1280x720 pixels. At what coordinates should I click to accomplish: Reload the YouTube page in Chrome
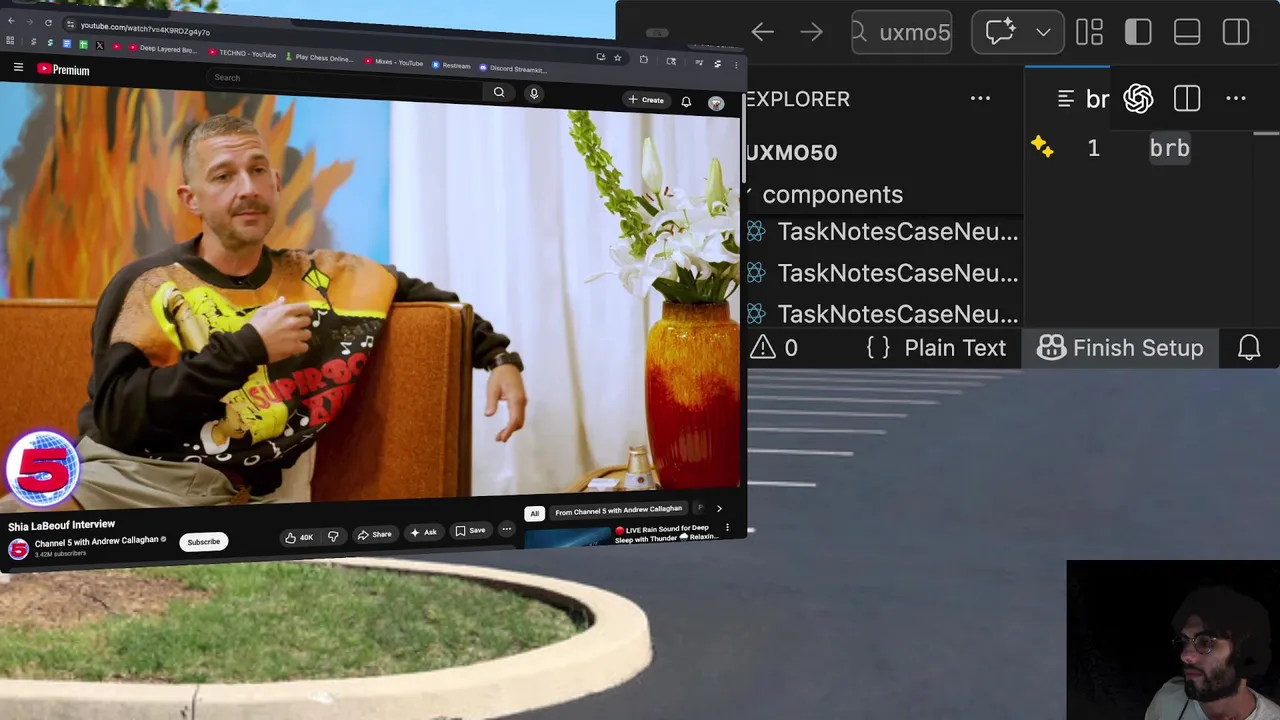(49, 23)
